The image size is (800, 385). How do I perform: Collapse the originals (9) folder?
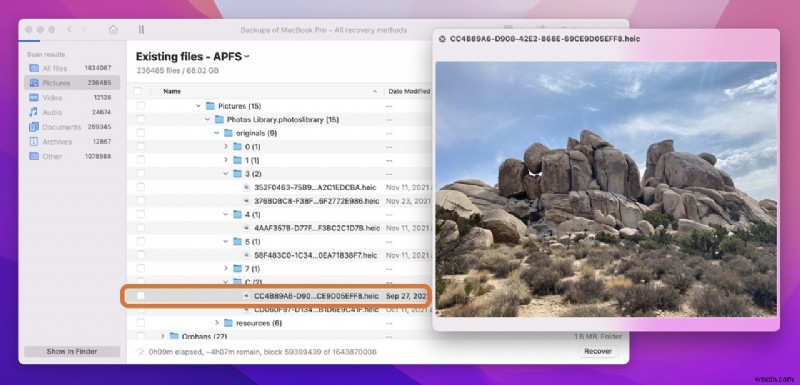[216, 133]
